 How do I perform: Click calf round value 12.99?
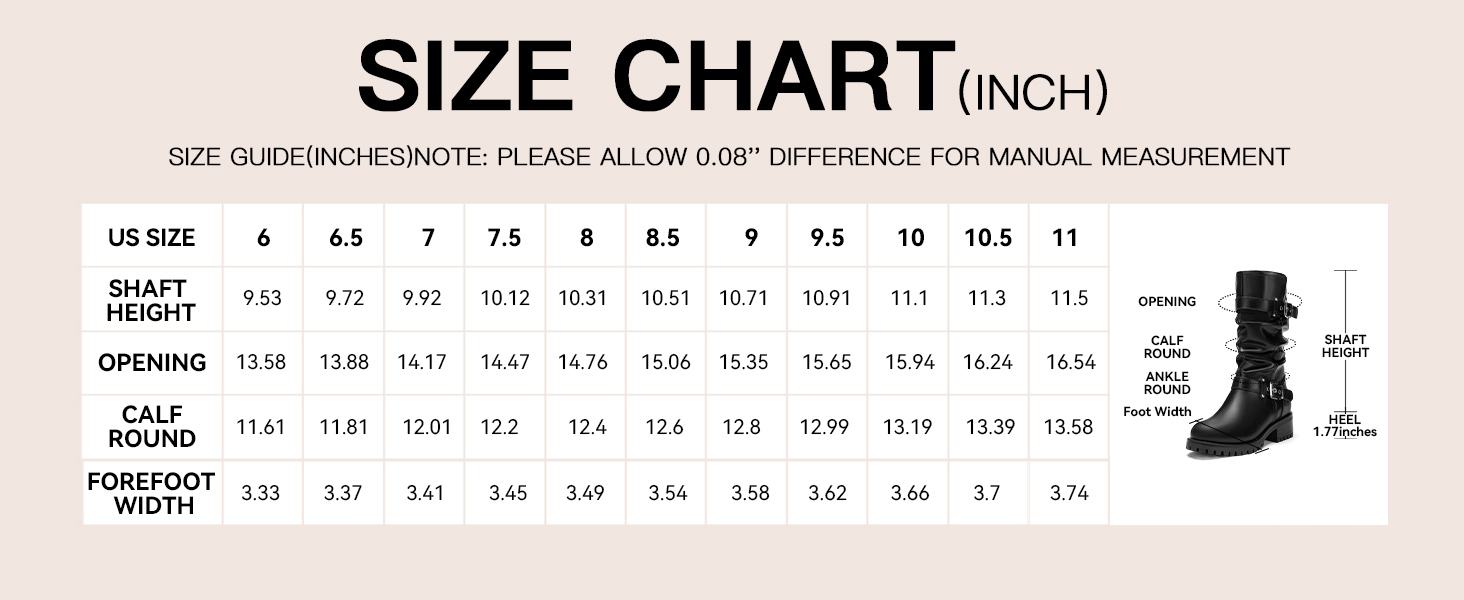coord(826,427)
